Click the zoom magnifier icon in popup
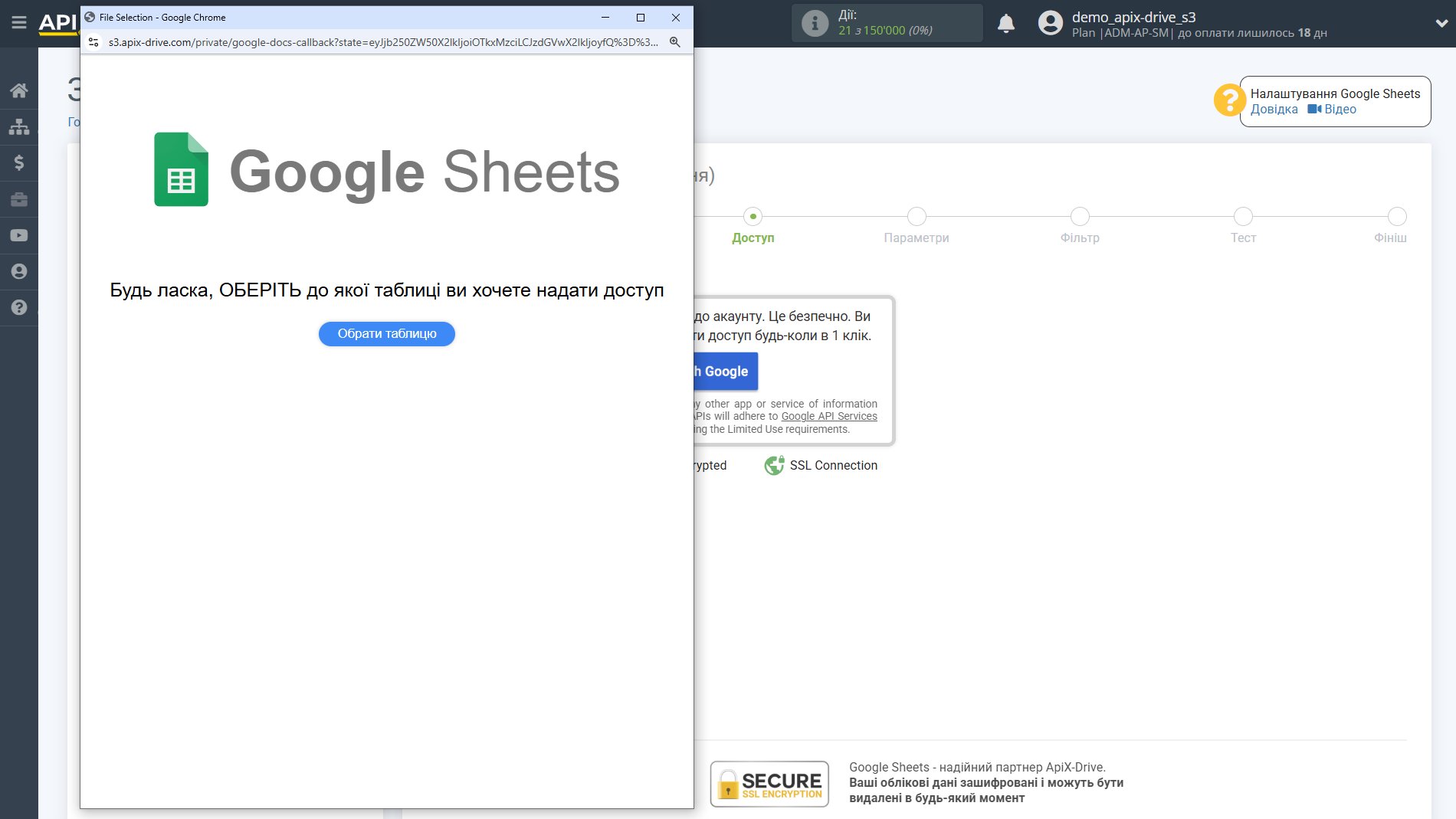Viewport: 1456px width, 819px height. 675,42
